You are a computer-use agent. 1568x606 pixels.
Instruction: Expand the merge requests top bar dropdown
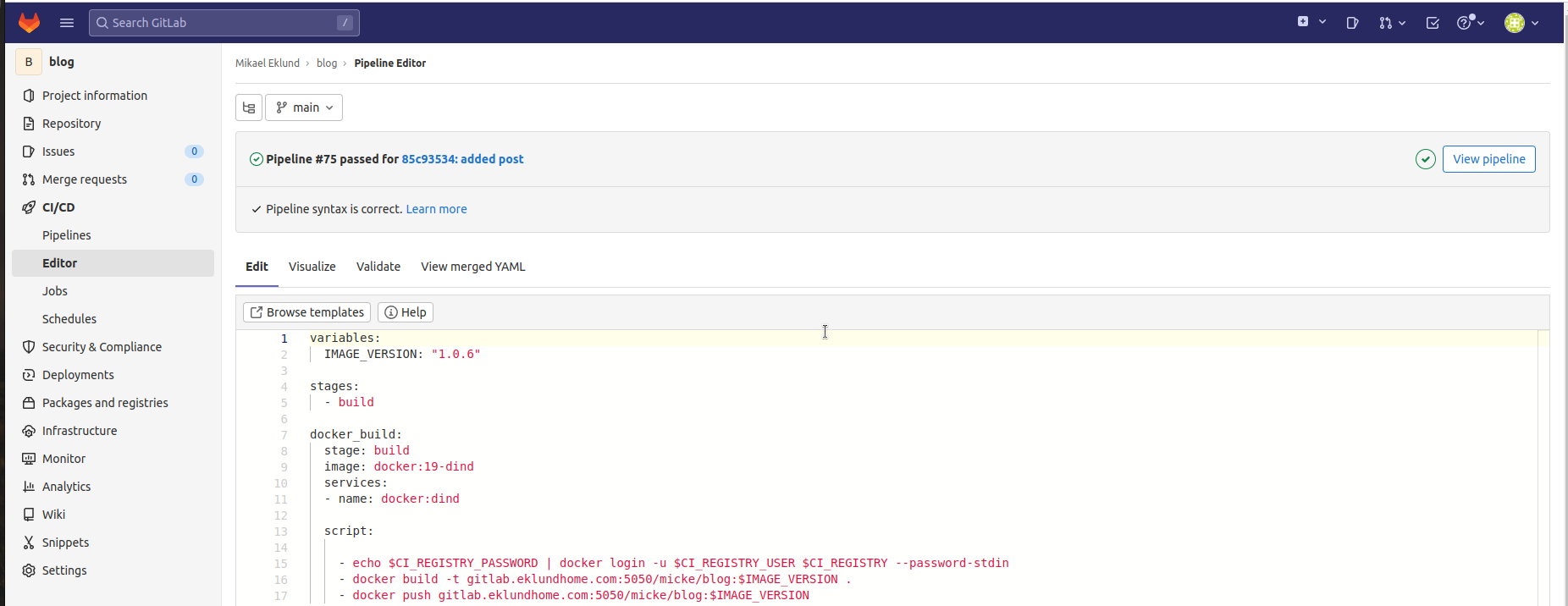tap(1391, 23)
